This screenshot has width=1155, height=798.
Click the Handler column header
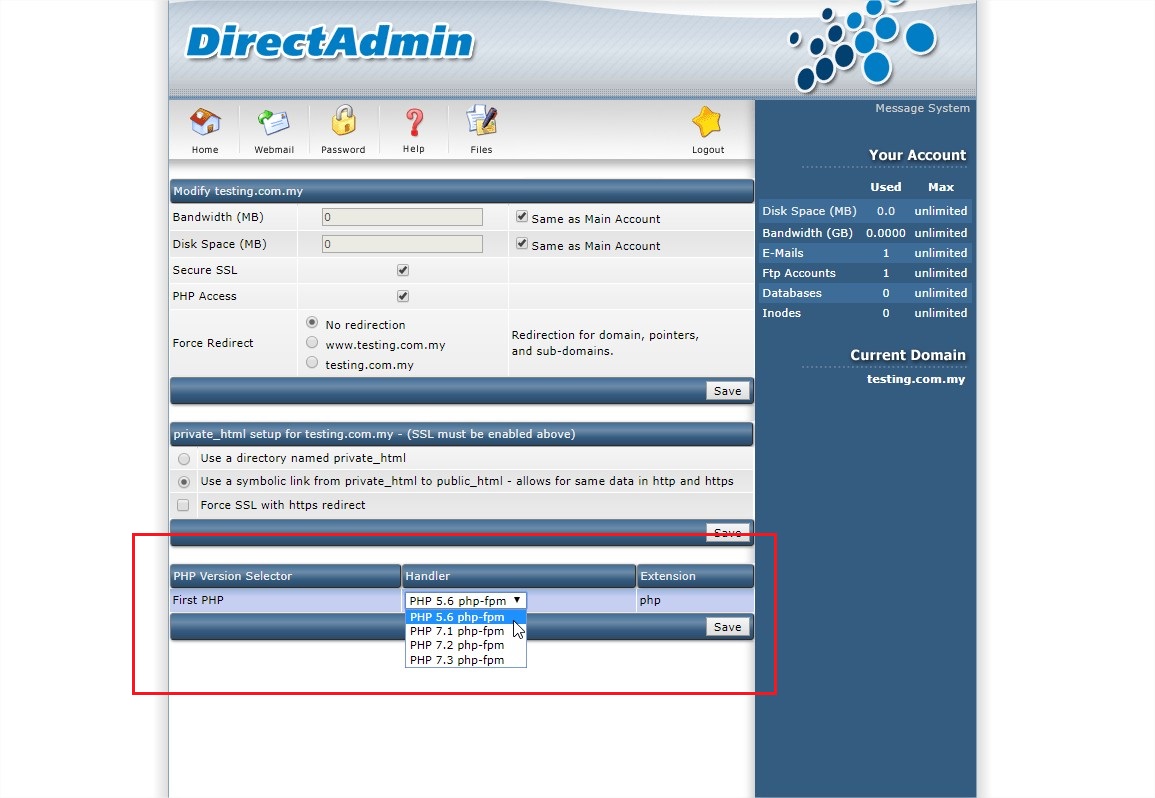(x=519, y=576)
